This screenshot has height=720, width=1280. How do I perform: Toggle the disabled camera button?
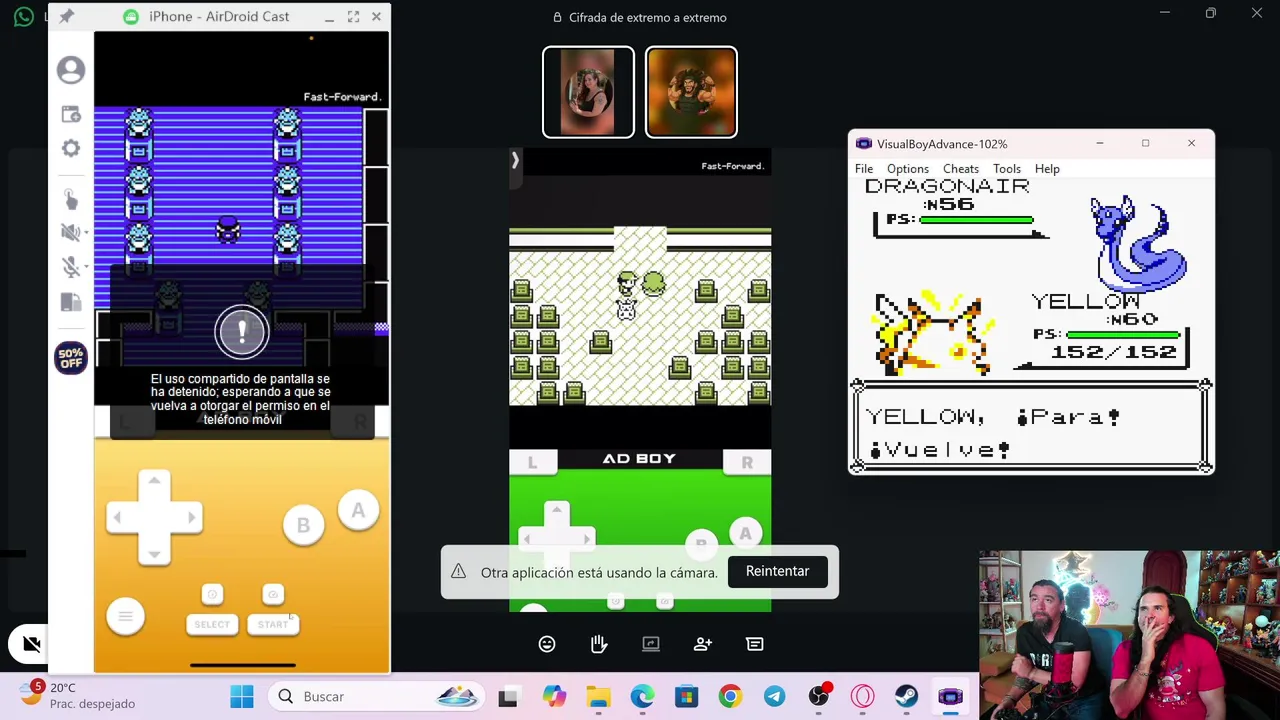click(x=31, y=644)
